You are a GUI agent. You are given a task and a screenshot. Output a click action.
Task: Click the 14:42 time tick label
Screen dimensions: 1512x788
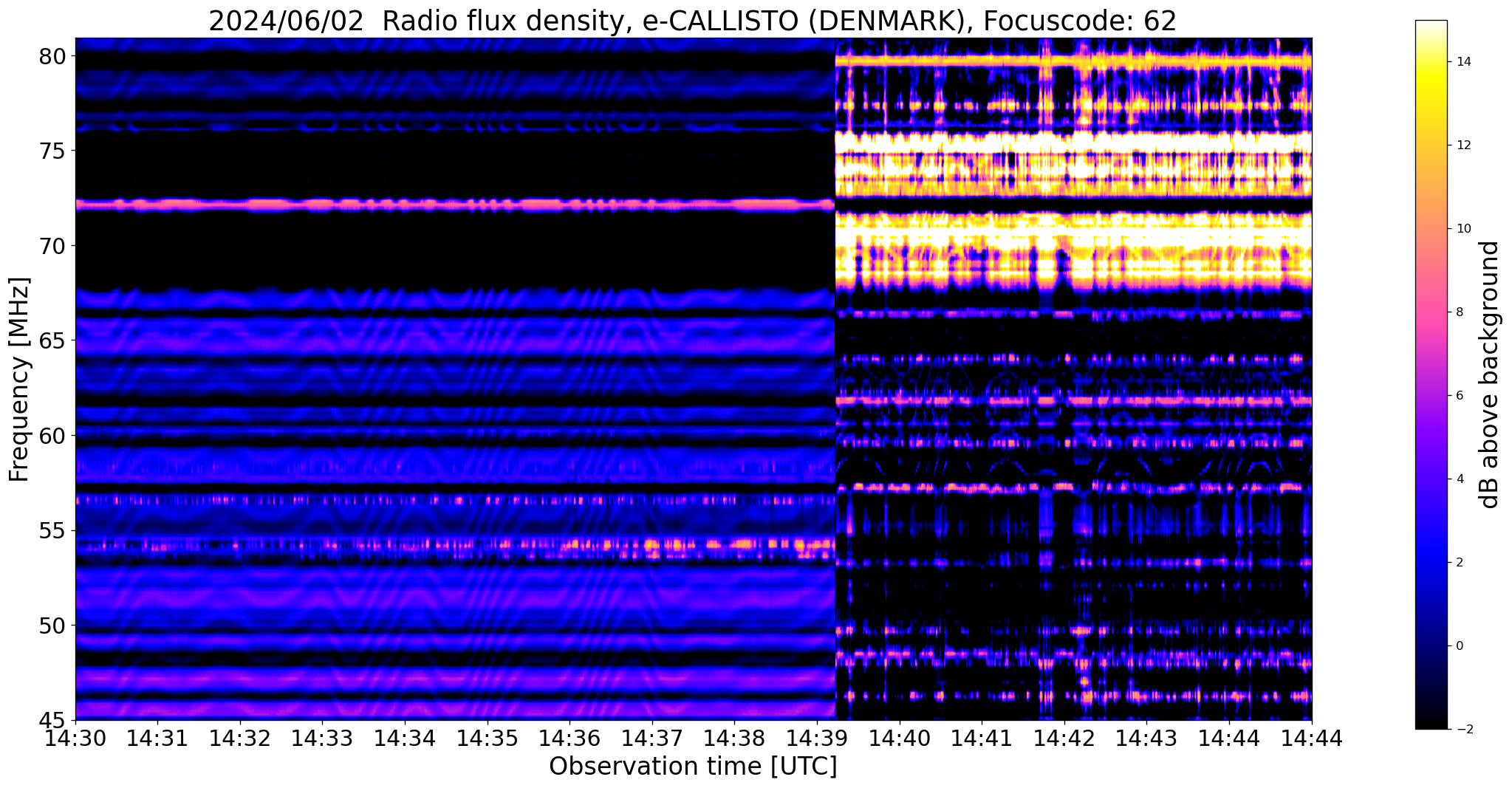pyautogui.click(x=1065, y=738)
